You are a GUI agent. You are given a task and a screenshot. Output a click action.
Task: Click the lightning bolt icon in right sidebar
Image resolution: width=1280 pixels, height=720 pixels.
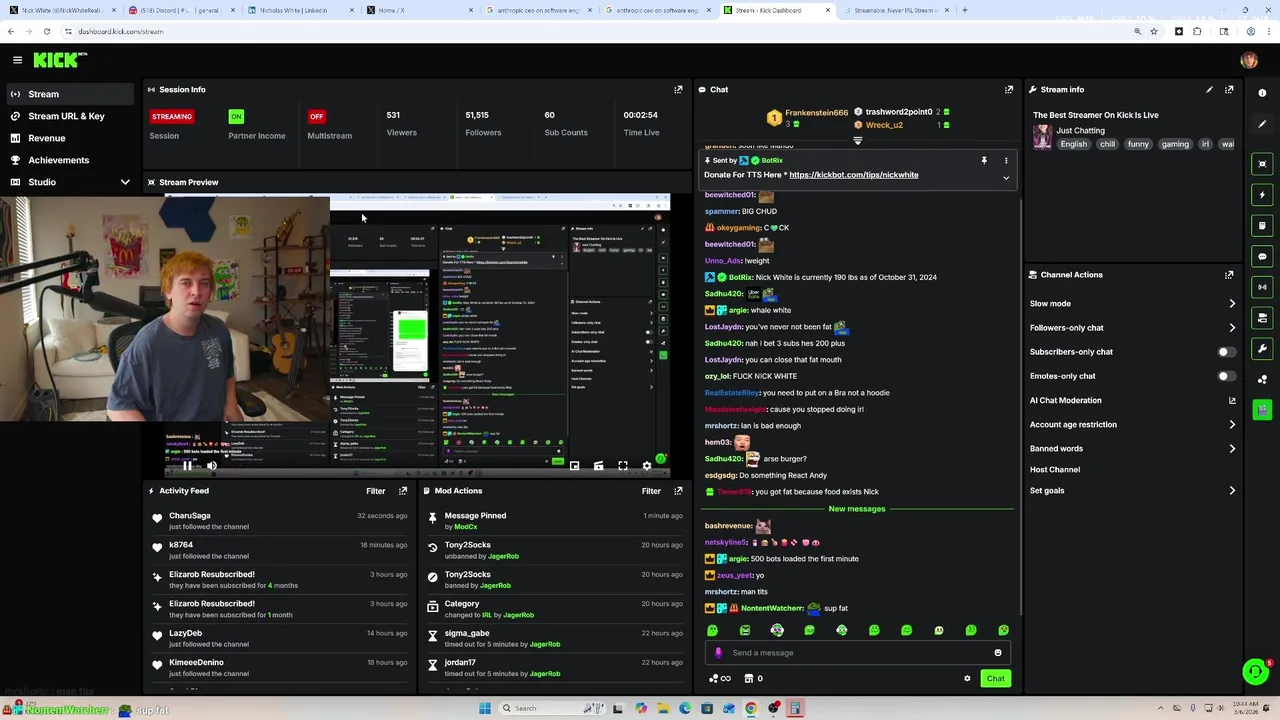click(1262, 195)
